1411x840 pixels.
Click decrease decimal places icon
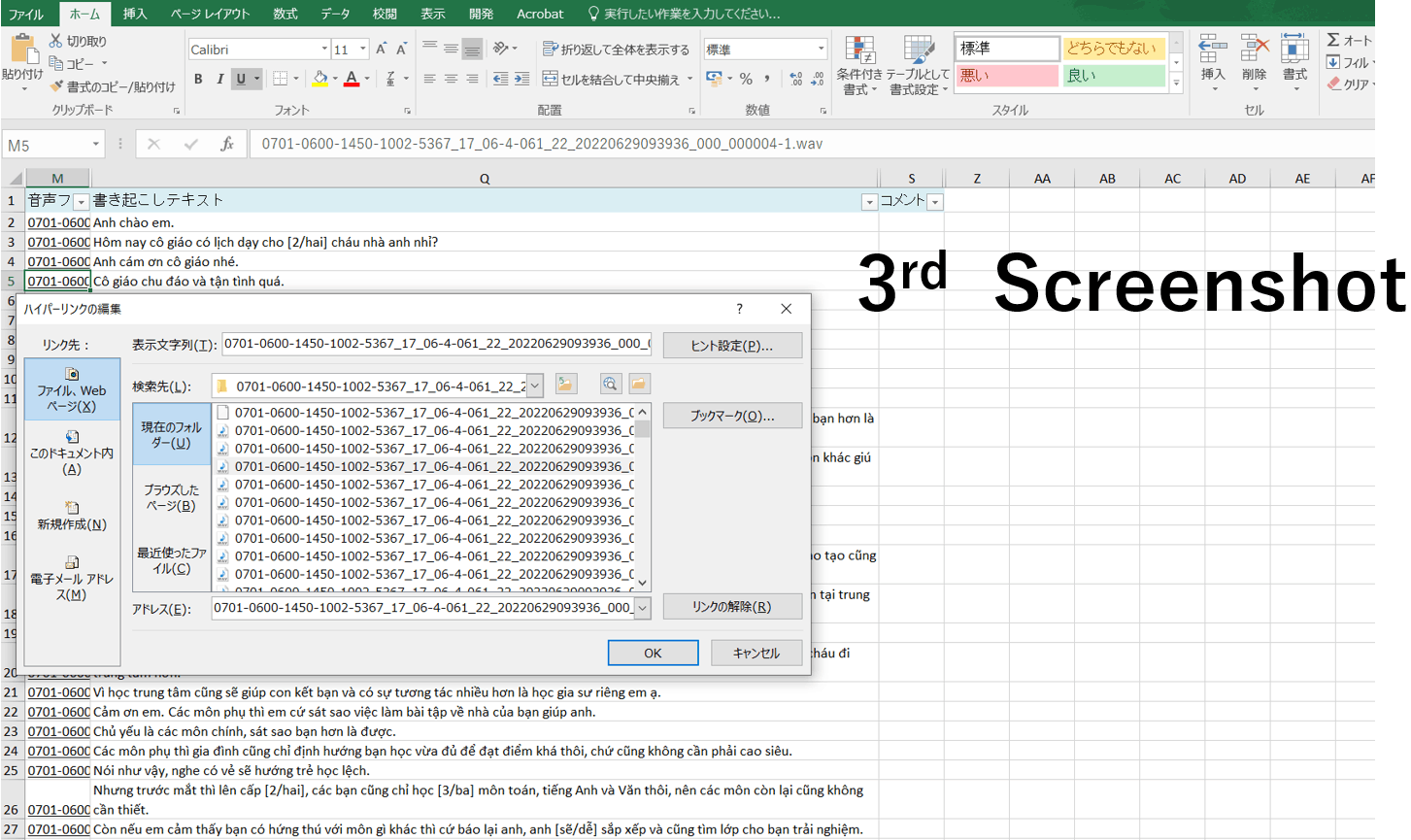[817, 79]
